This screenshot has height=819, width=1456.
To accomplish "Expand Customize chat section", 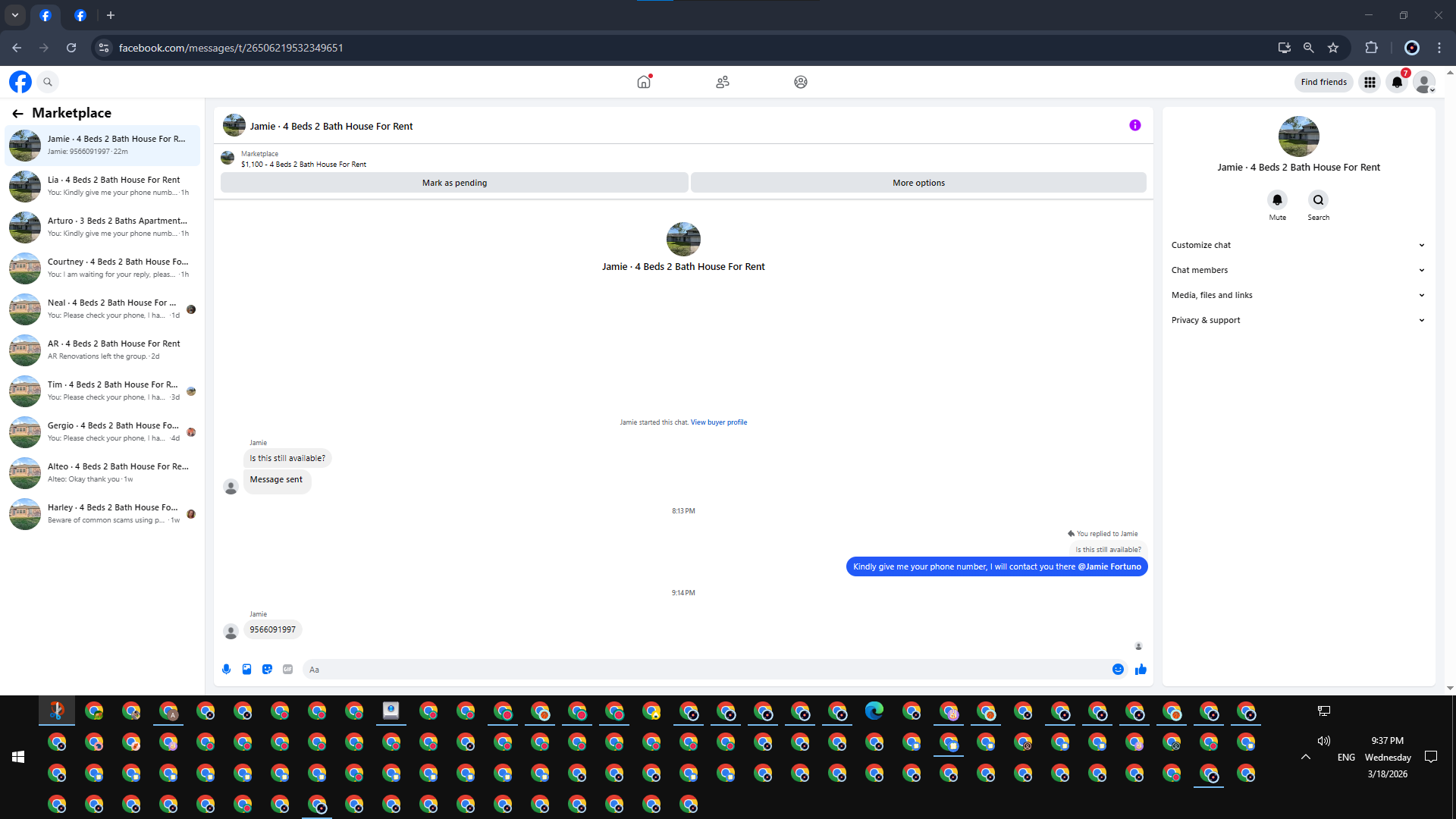I will click(1298, 245).
